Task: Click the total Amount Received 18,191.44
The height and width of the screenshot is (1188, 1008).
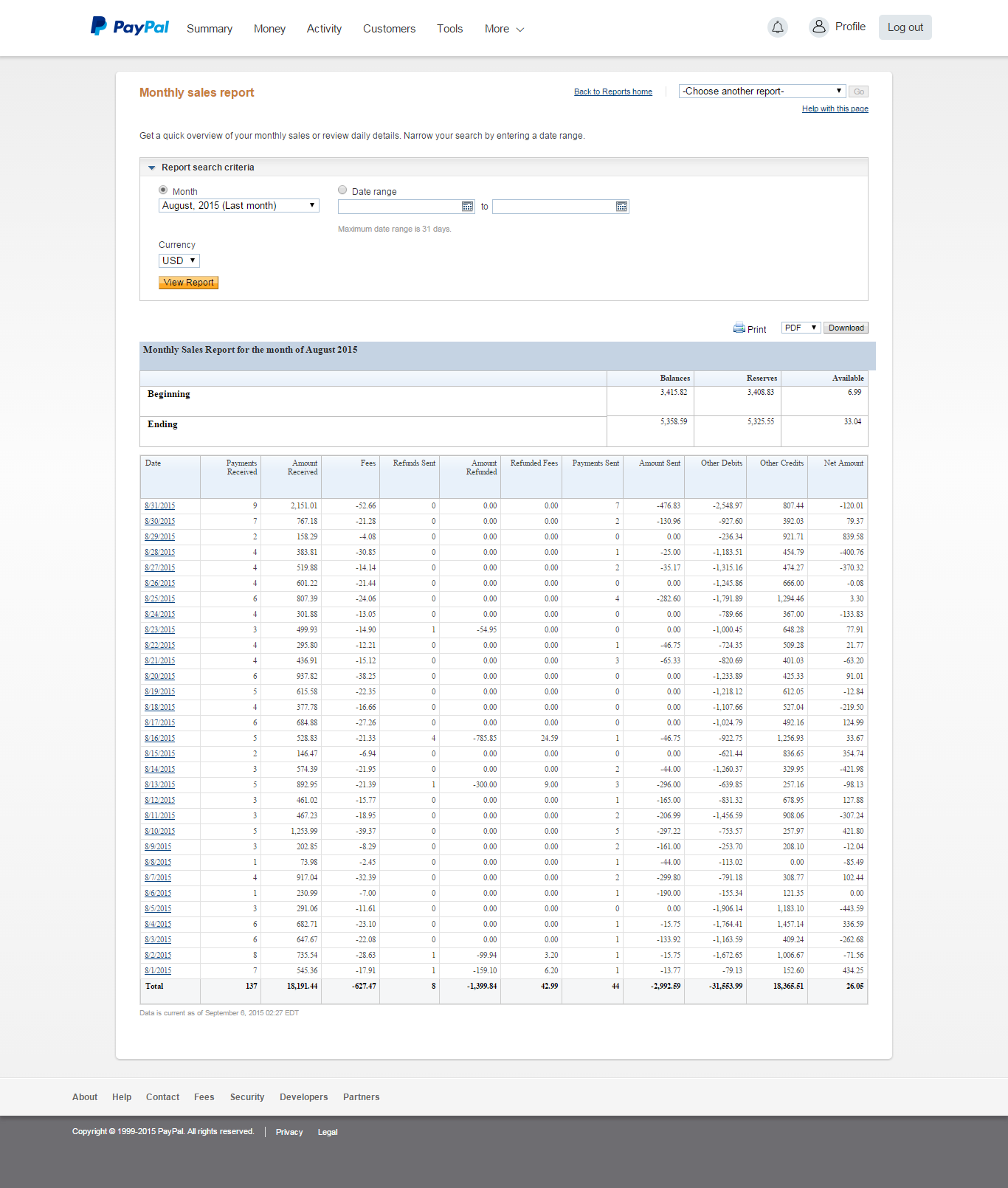Action: [x=302, y=987]
